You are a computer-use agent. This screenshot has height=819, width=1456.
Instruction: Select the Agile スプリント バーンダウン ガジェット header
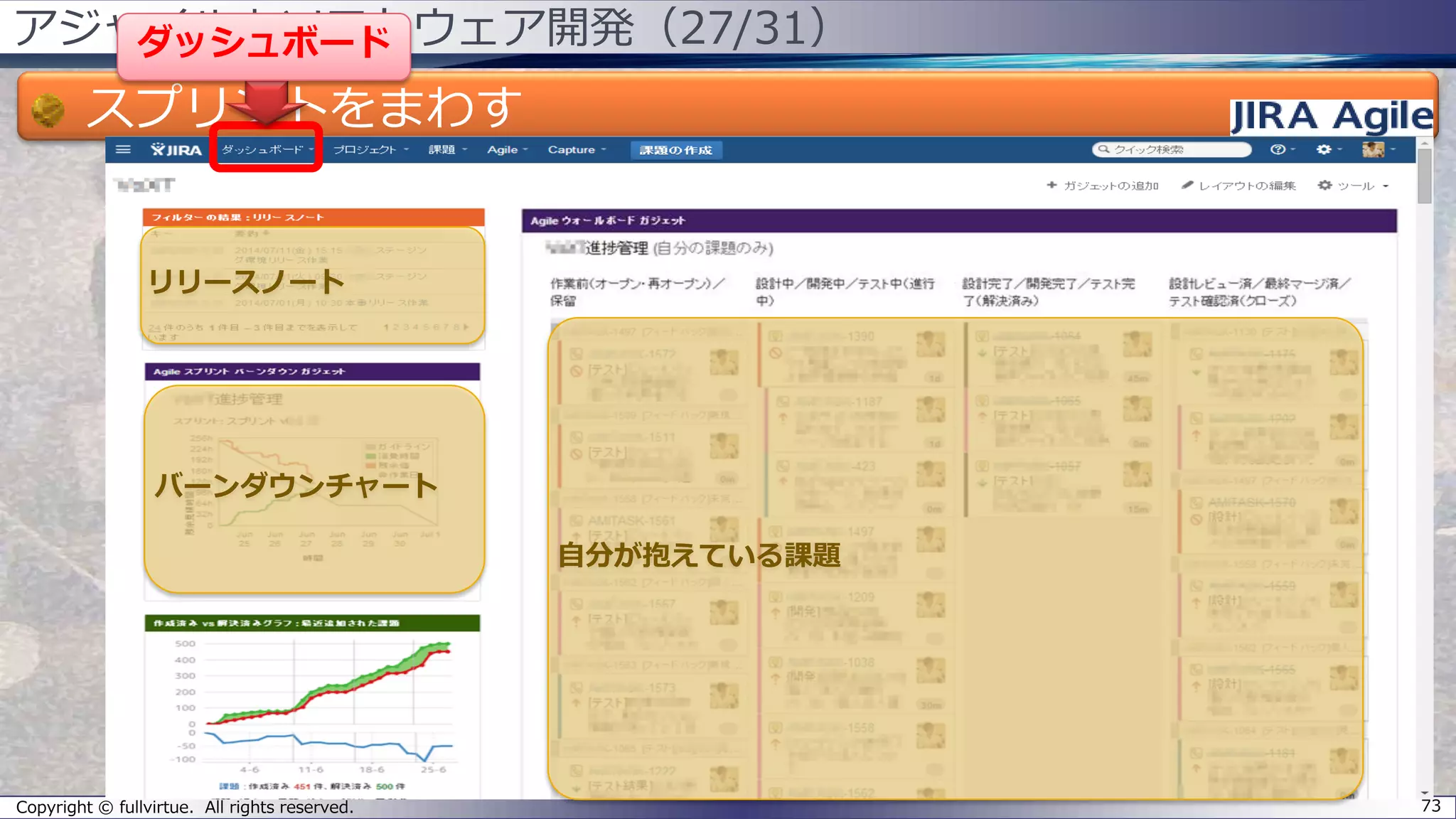(313, 371)
